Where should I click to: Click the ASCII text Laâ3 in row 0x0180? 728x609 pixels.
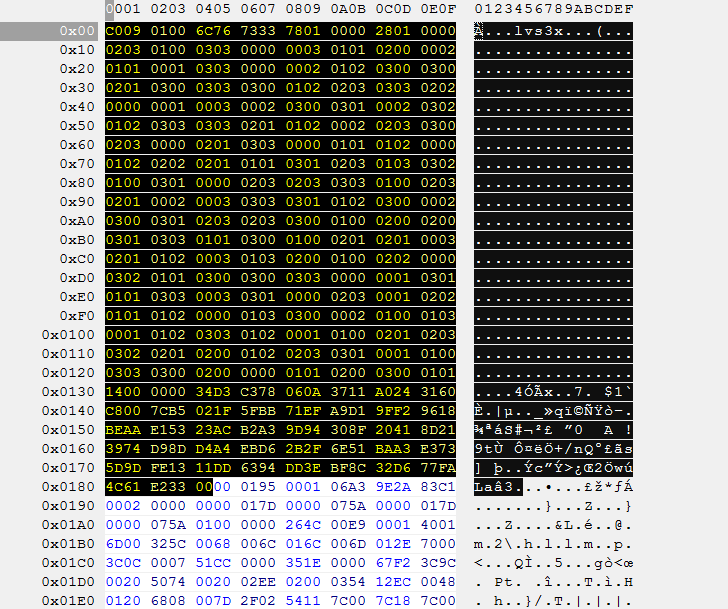(x=494, y=487)
